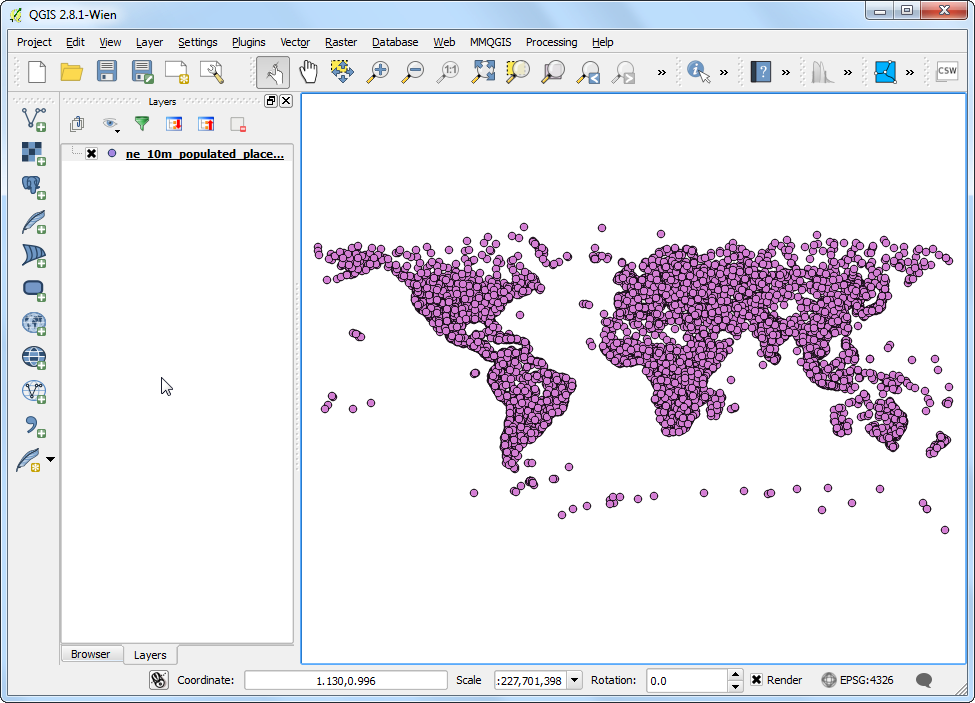Click the raster histogram stretch icon

[822, 72]
